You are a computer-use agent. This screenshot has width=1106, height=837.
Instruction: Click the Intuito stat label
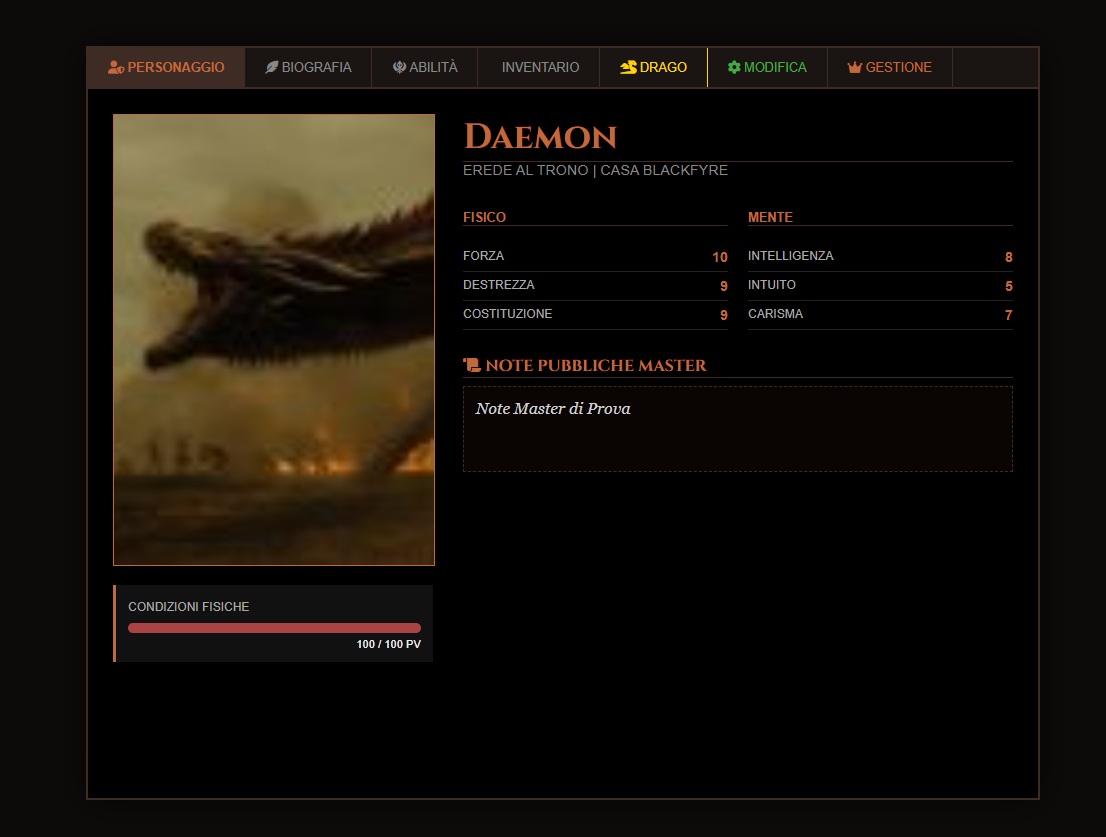coord(772,285)
